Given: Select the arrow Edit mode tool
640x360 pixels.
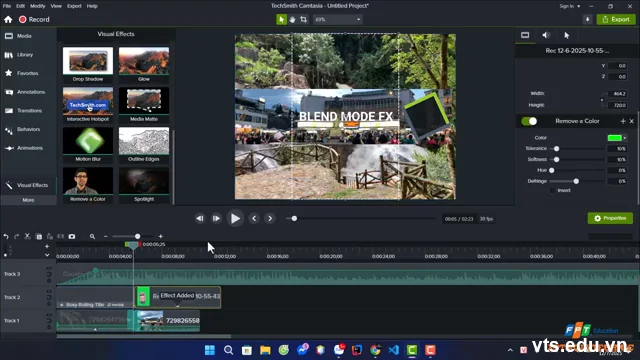Looking at the screenshot, I should tap(281, 19).
